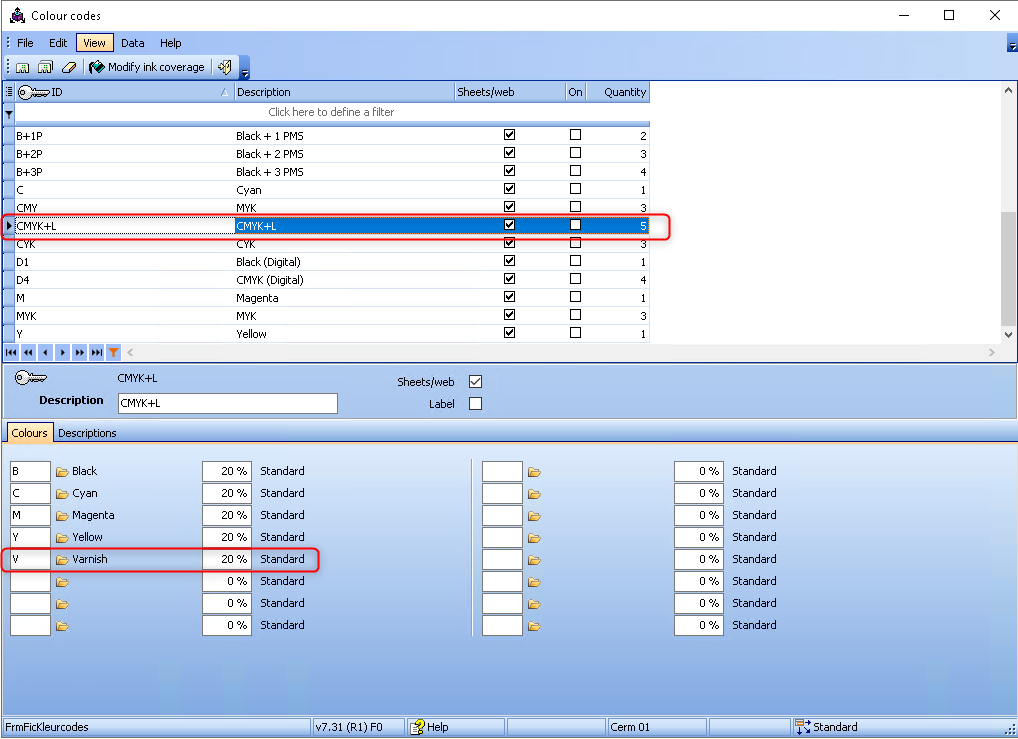Go back one page of records
Viewport: 1018px width, 739px height.
[28, 353]
